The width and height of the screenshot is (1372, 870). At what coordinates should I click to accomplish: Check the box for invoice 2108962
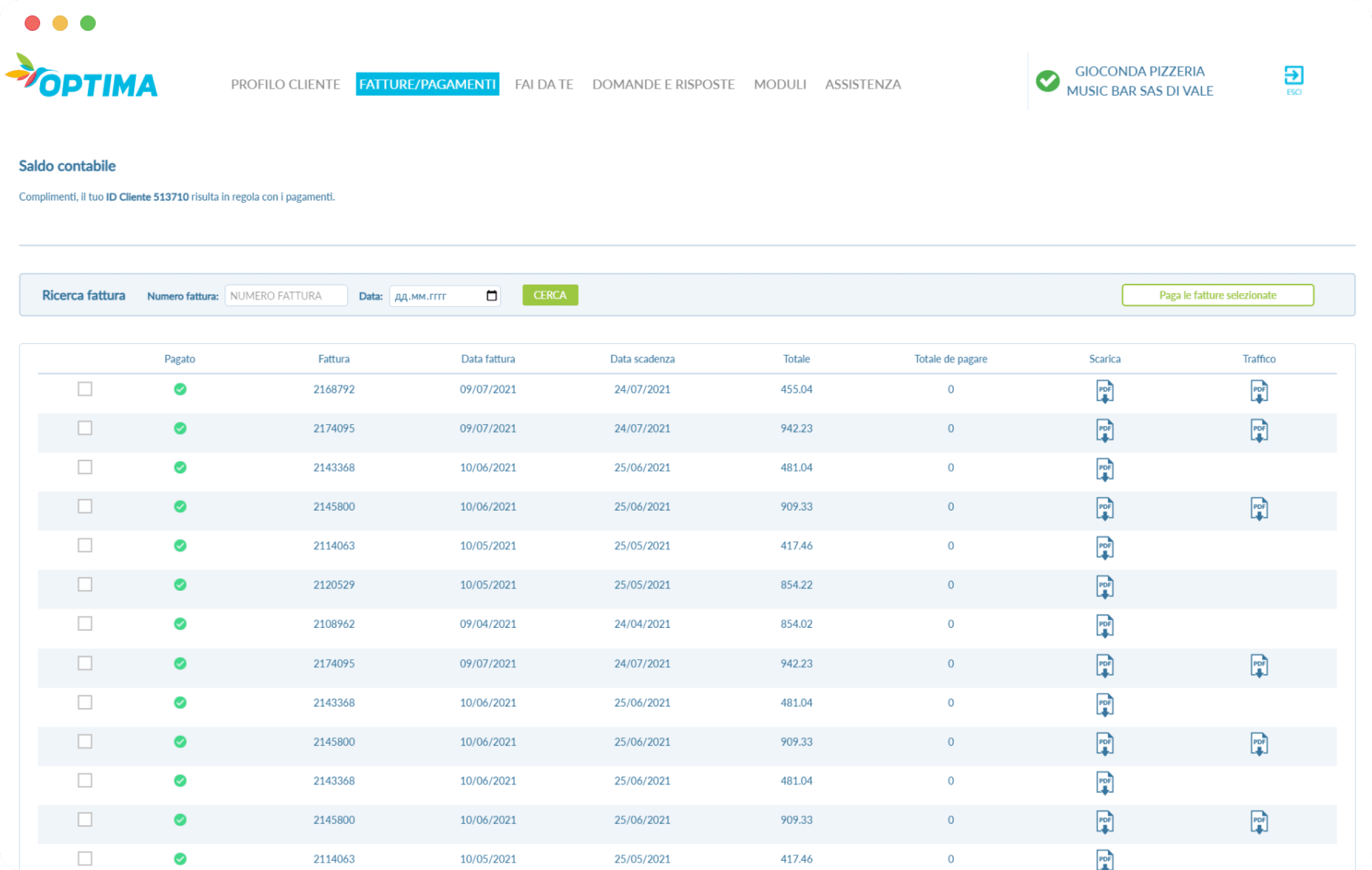click(x=85, y=624)
